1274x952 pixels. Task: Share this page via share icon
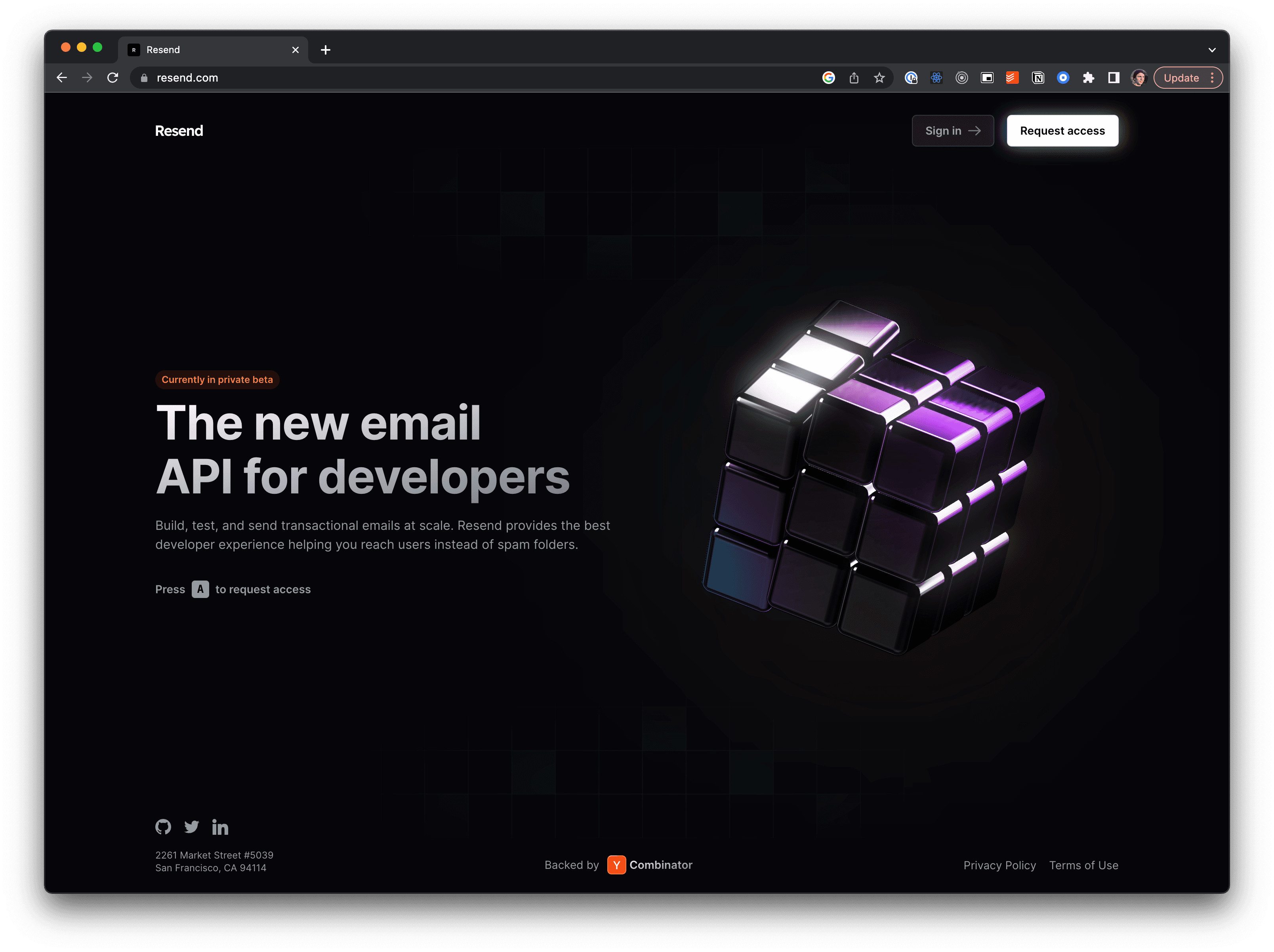point(854,78)
